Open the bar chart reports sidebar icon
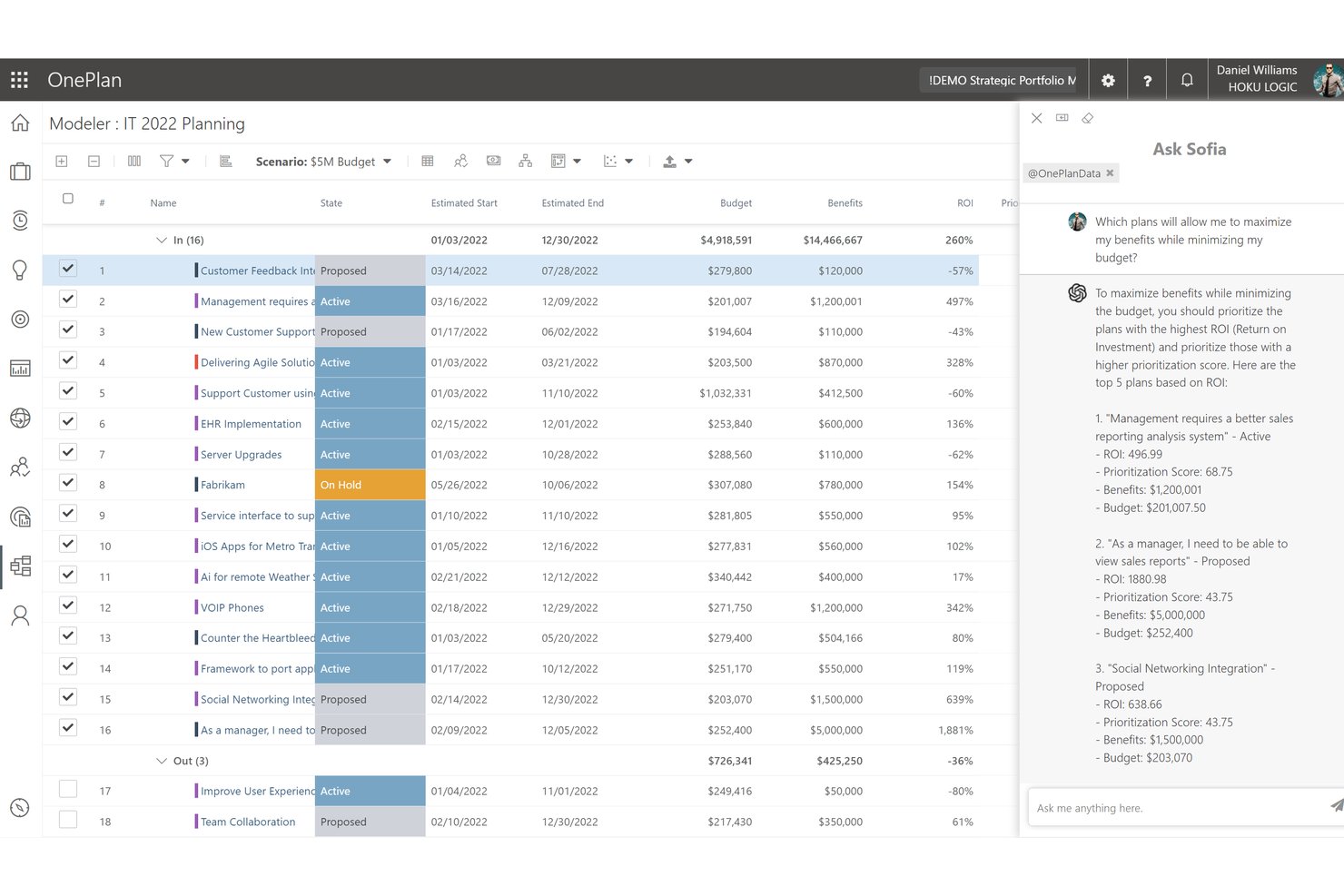This screenshot has height=896, width=1344. pos(20,368)
